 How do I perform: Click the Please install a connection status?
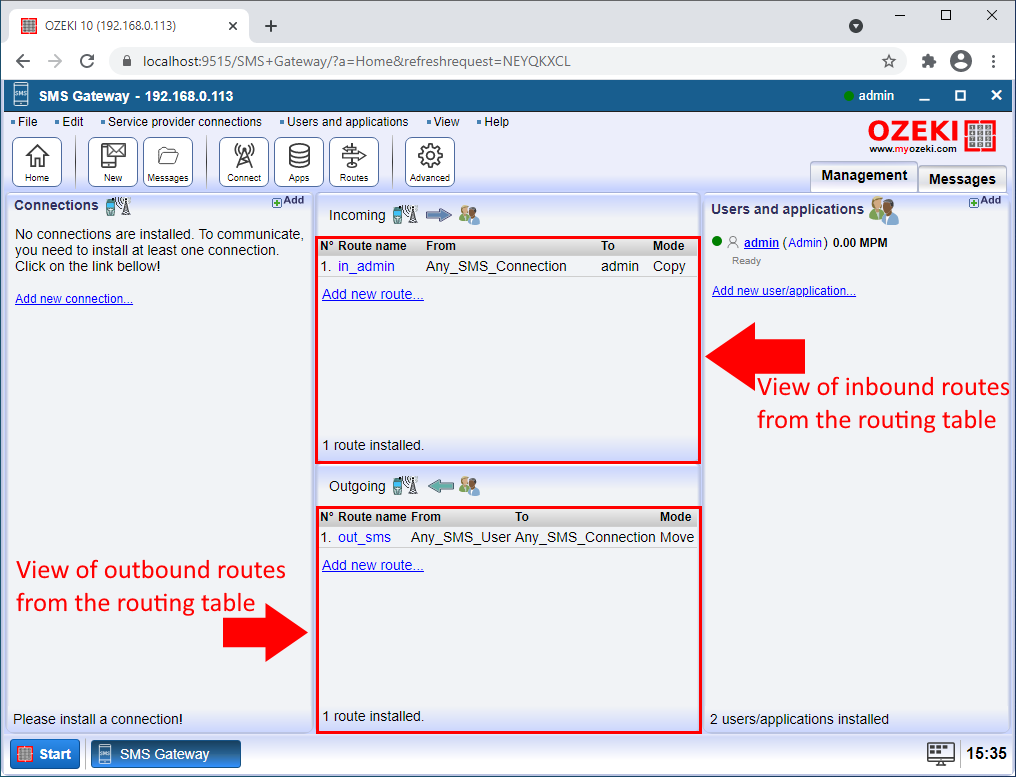click(x=98, y=719)
